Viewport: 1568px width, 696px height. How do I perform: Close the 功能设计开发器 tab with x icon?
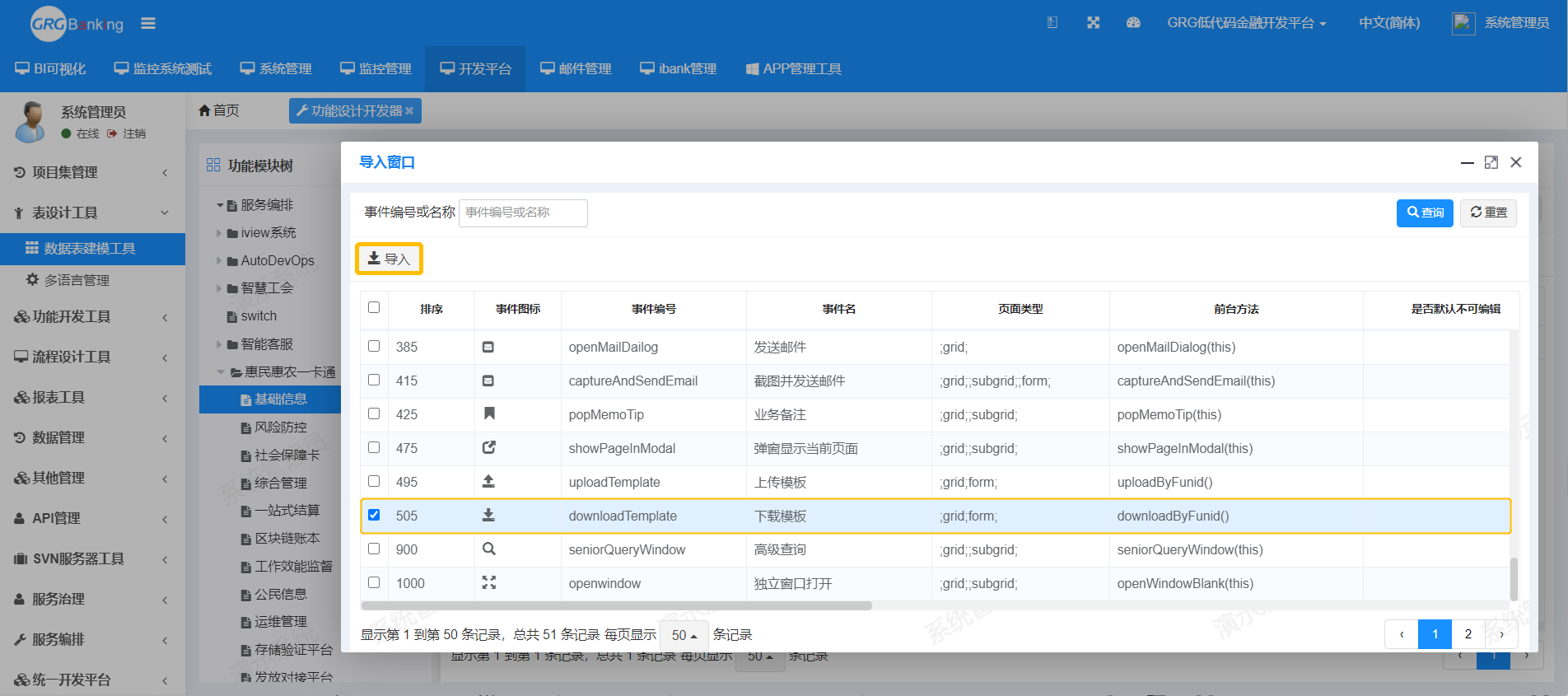[x=409, y=111]
